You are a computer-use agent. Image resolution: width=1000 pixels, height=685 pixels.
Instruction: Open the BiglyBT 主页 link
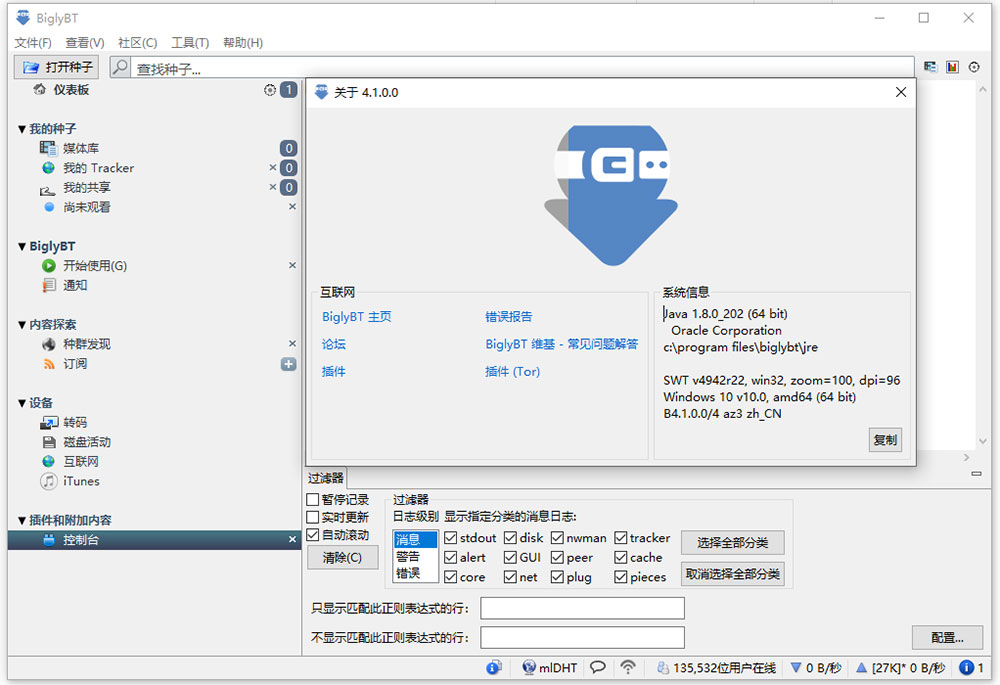click(357, 316)
